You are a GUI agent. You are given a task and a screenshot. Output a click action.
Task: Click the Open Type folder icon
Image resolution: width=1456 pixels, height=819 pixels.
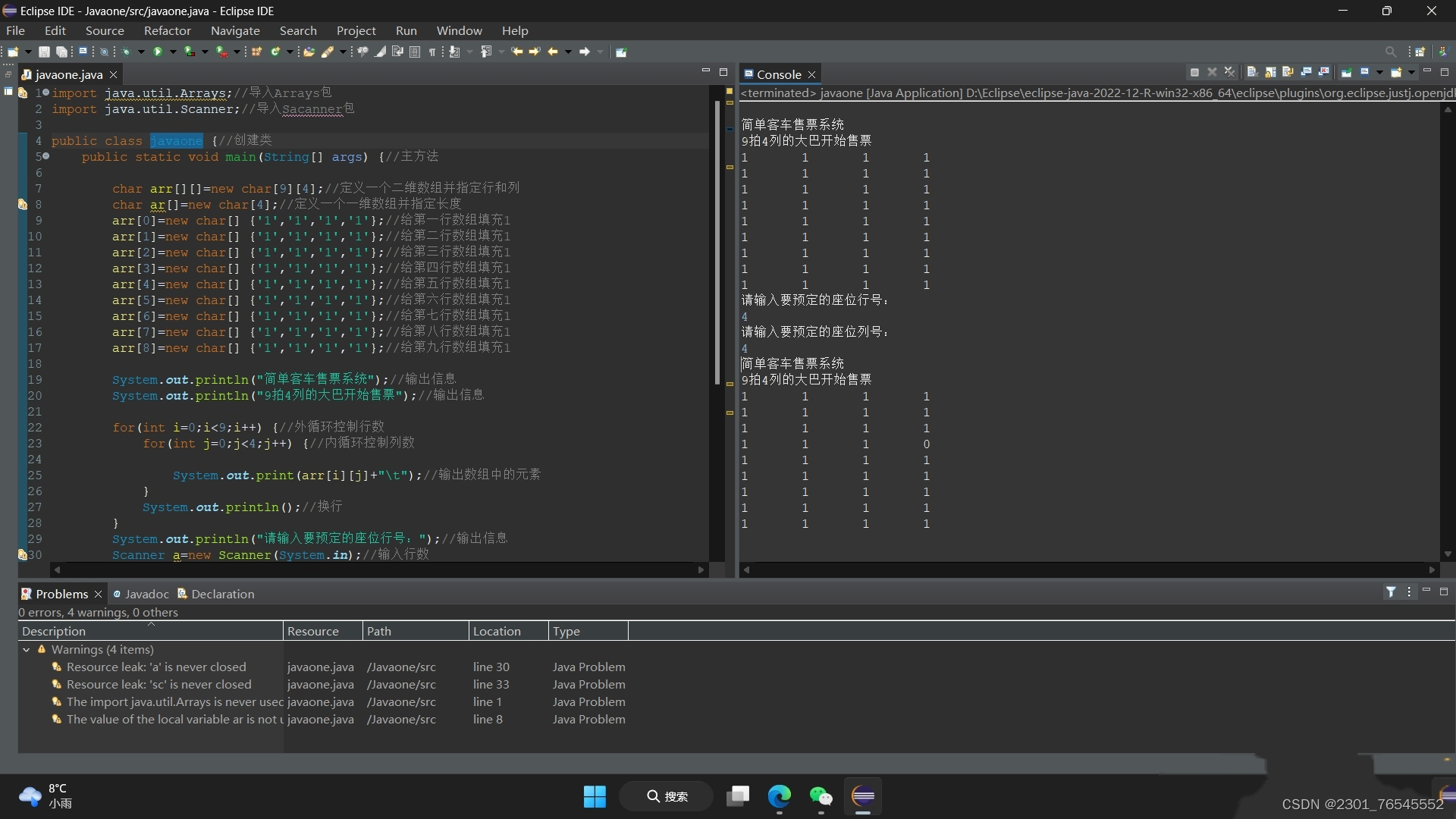click(309, 52)
